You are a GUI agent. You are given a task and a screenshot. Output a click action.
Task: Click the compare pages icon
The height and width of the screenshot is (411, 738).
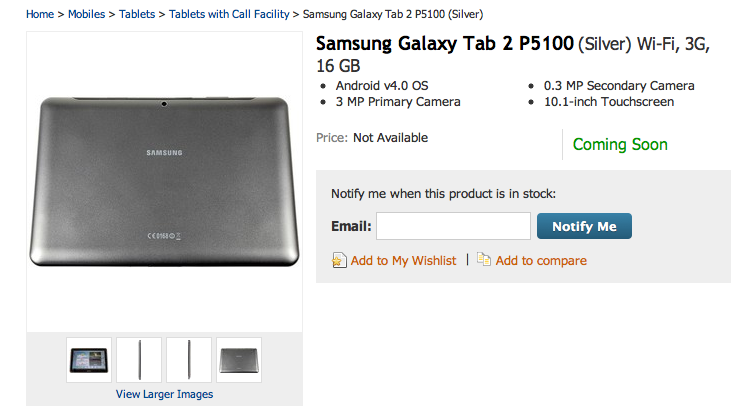coord(484,260)
